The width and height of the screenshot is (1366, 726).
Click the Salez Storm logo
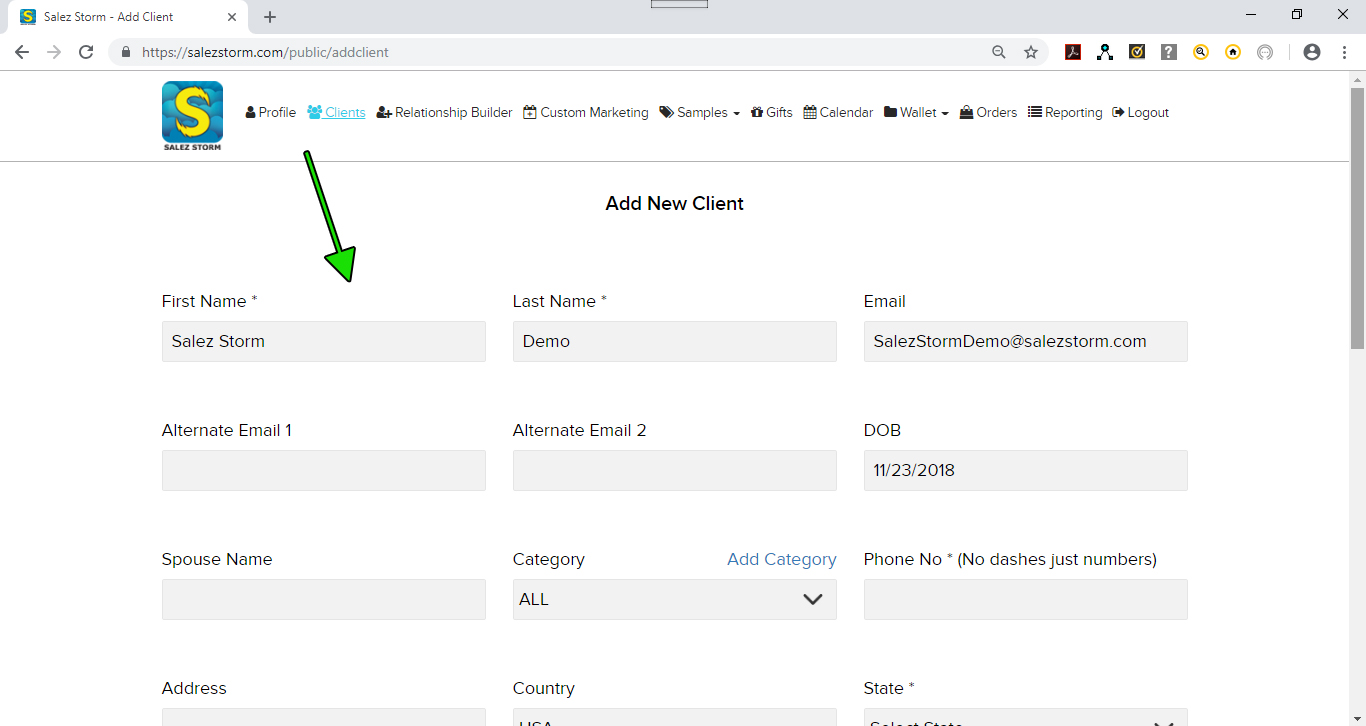click(x=192, y=116)
